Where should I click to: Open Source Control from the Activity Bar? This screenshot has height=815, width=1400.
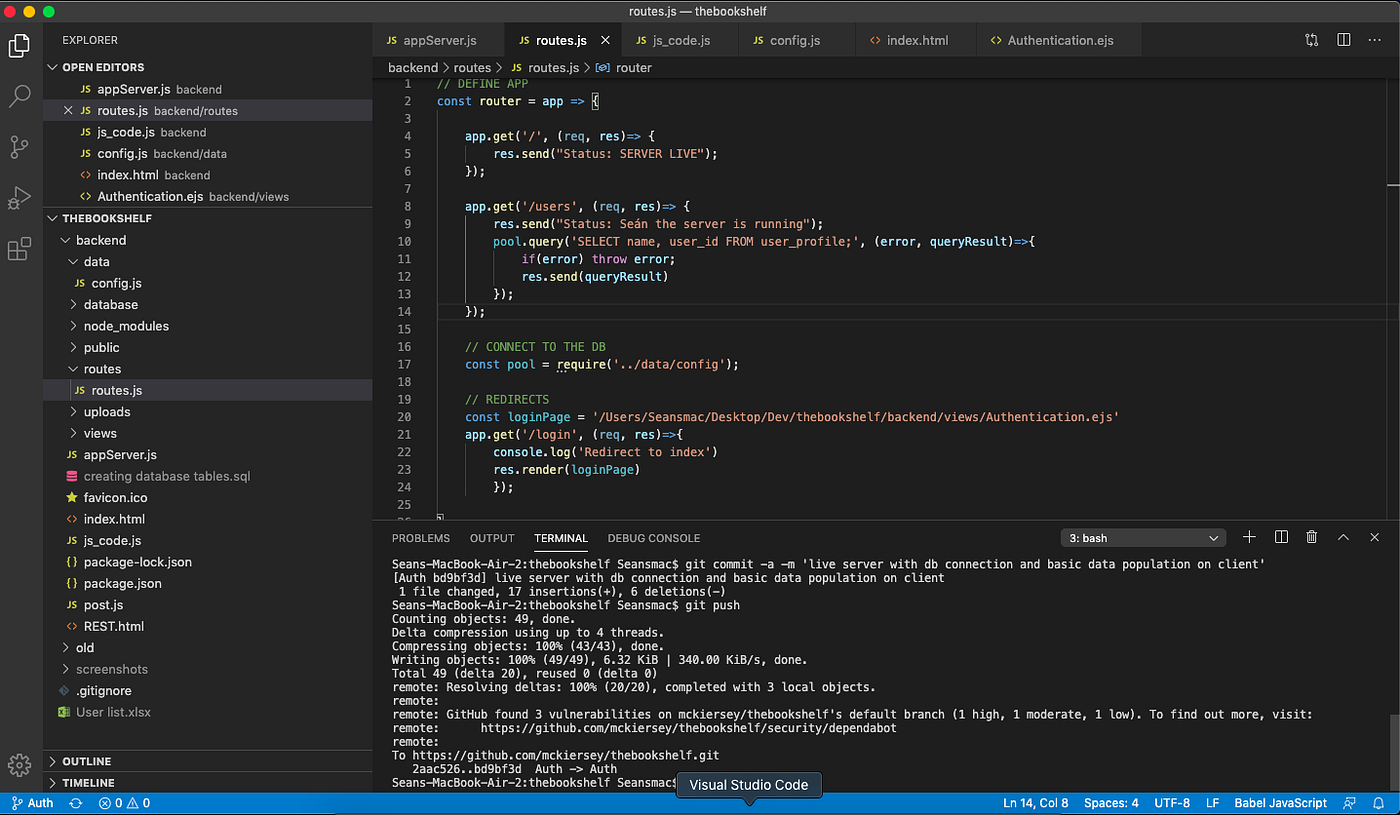[20, 147]
